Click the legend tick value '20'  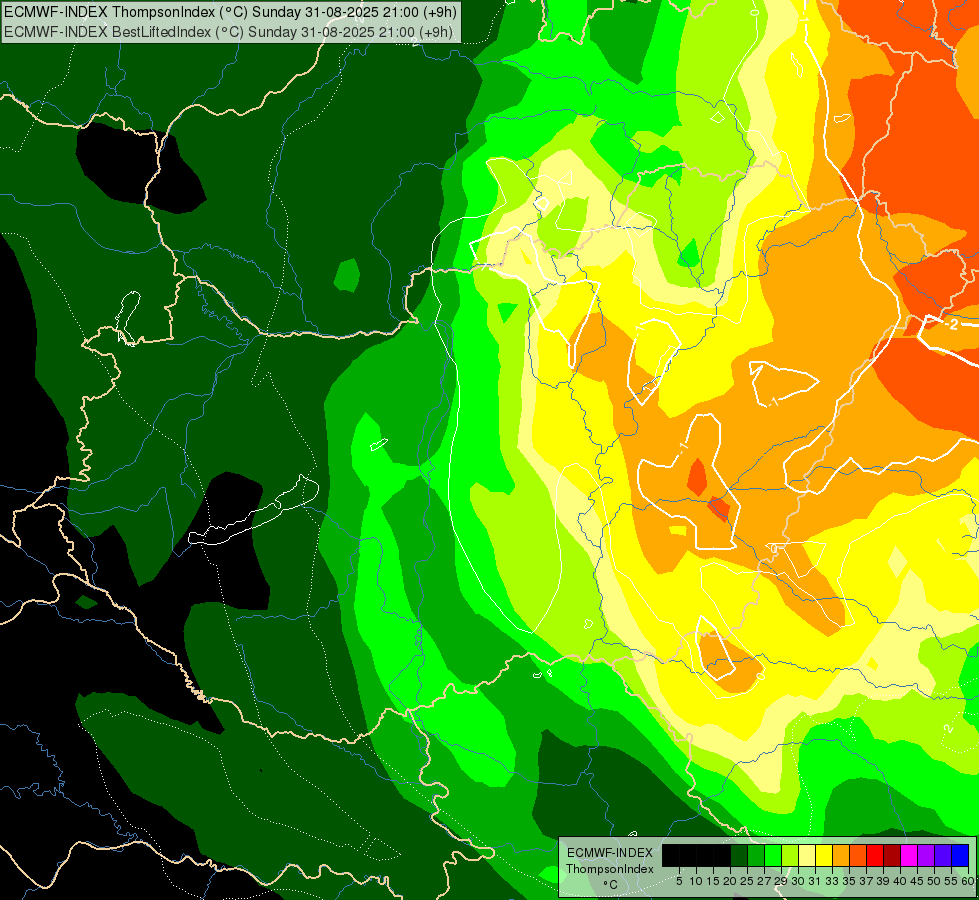coord(731,881)
